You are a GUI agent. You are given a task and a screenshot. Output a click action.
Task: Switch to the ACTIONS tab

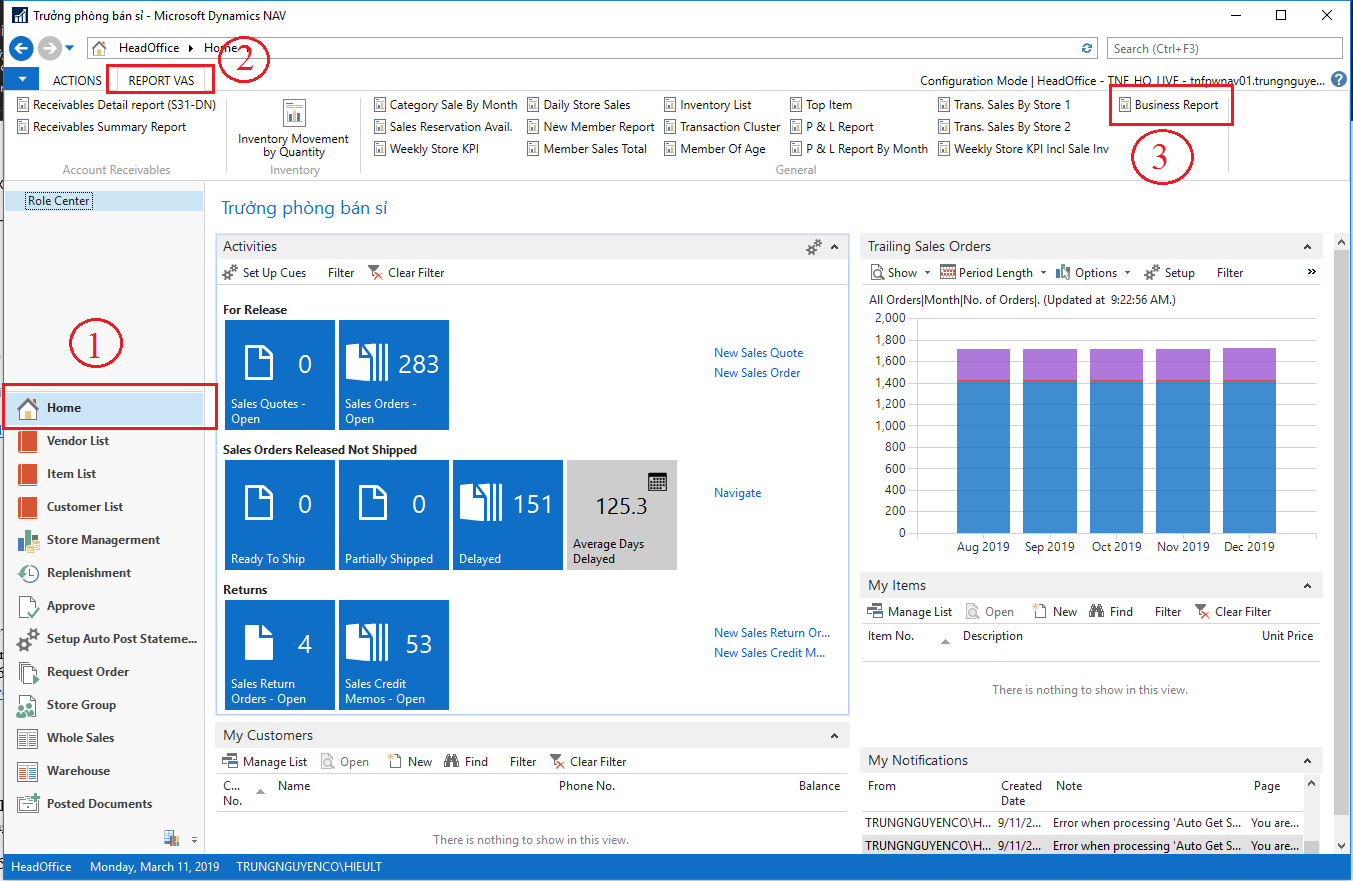pos(77,80)
